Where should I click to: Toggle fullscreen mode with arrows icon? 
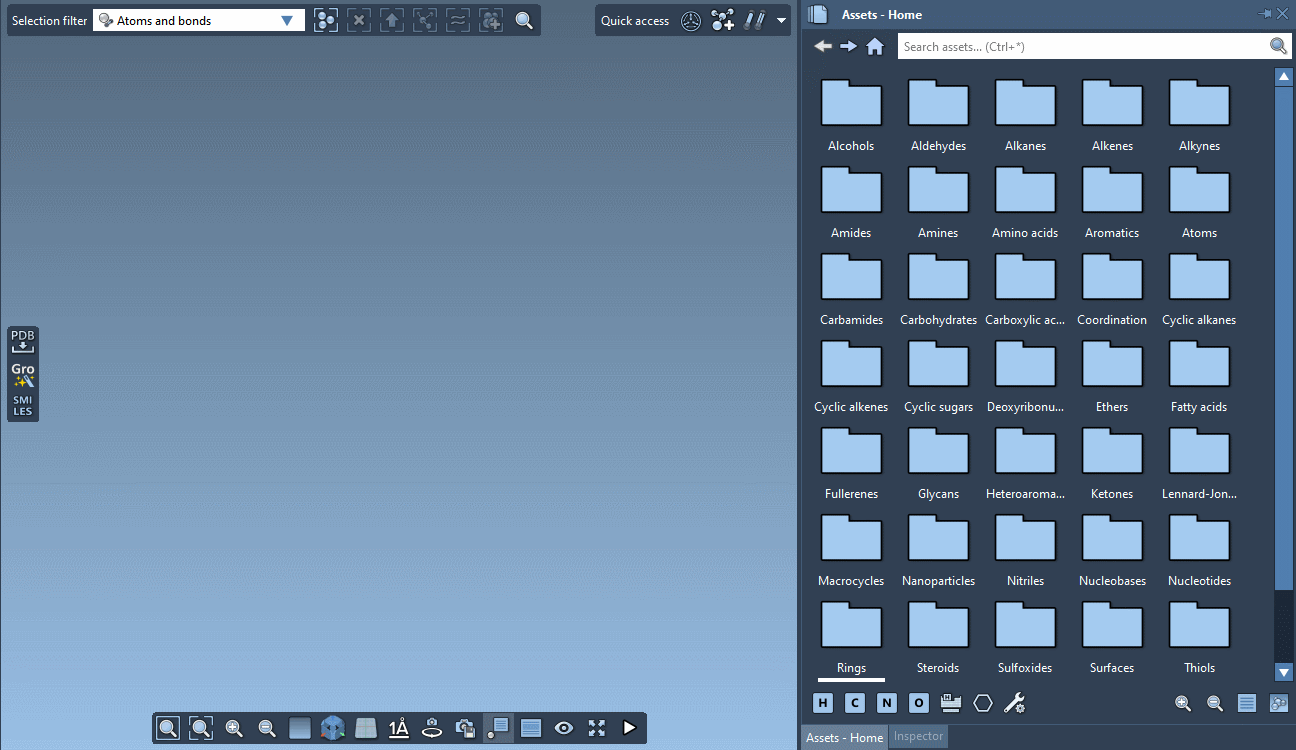[597, 728]
